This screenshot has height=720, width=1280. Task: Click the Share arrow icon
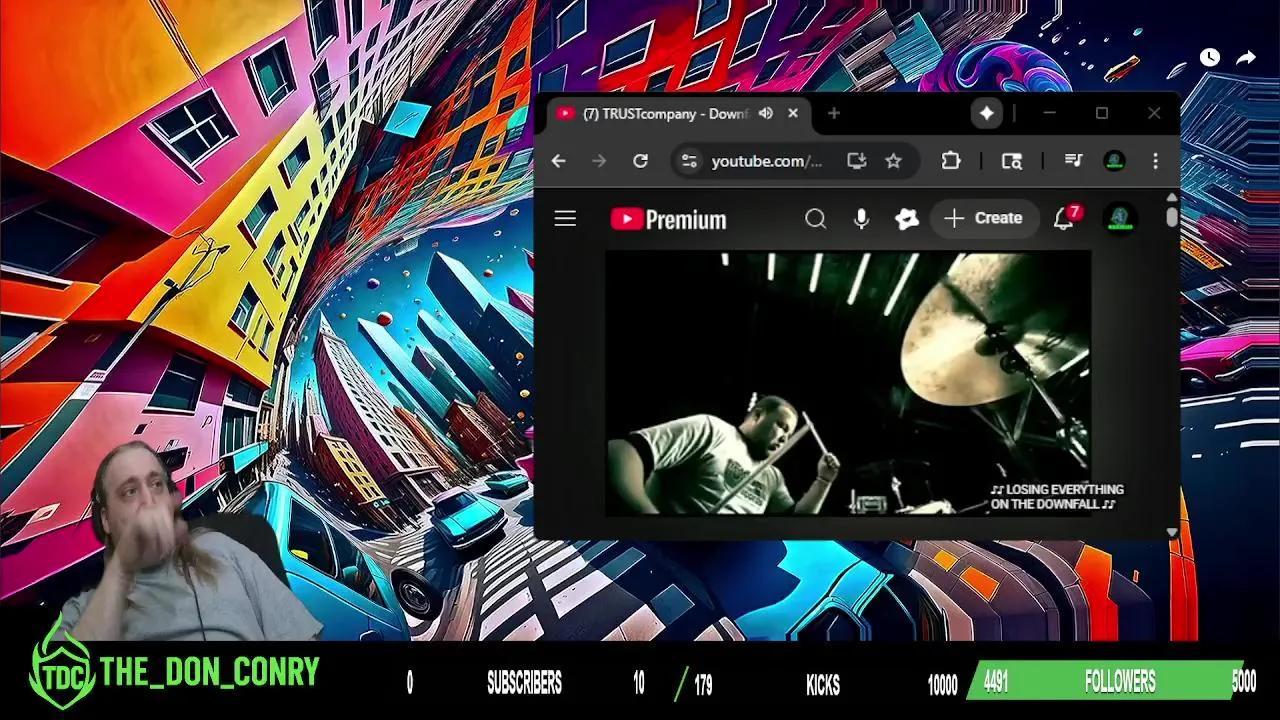(1246, 58)
